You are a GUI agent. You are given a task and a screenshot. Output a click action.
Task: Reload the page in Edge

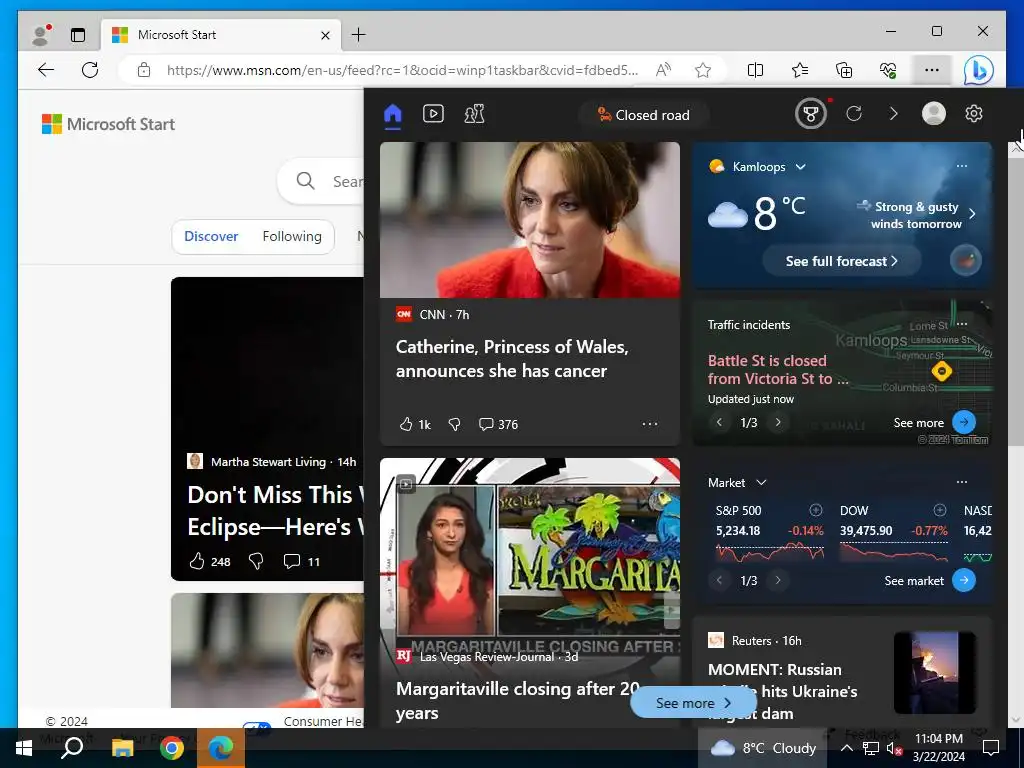90,70
